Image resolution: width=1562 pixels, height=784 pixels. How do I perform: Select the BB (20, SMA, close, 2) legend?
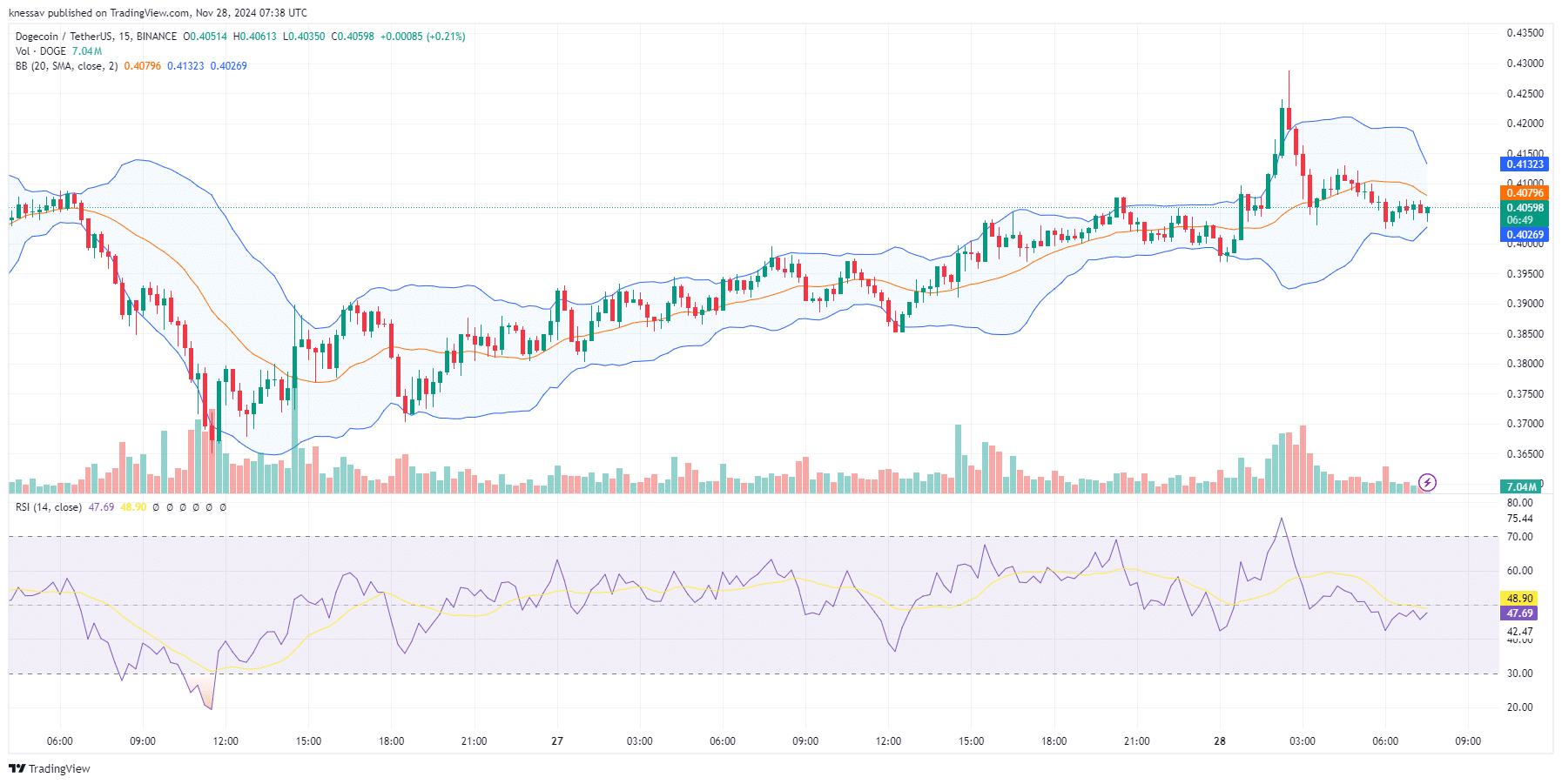coord(66,66)
